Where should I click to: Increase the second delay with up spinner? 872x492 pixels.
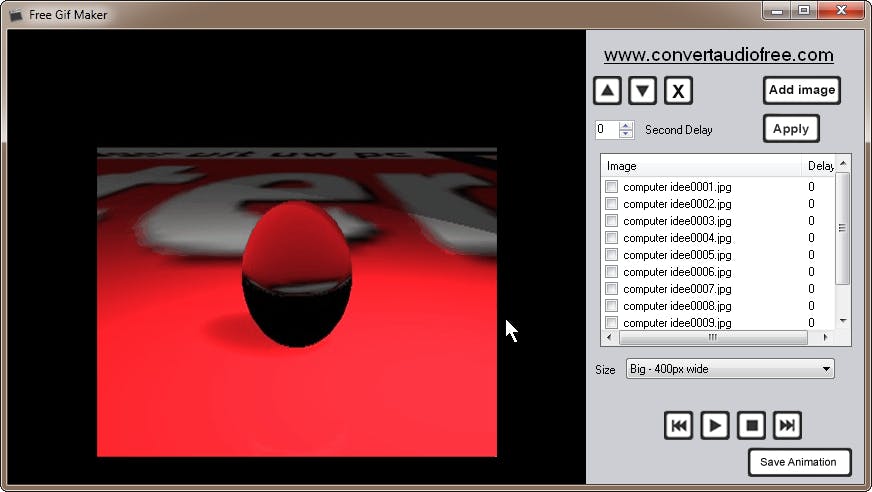click(x=626, y=126)
